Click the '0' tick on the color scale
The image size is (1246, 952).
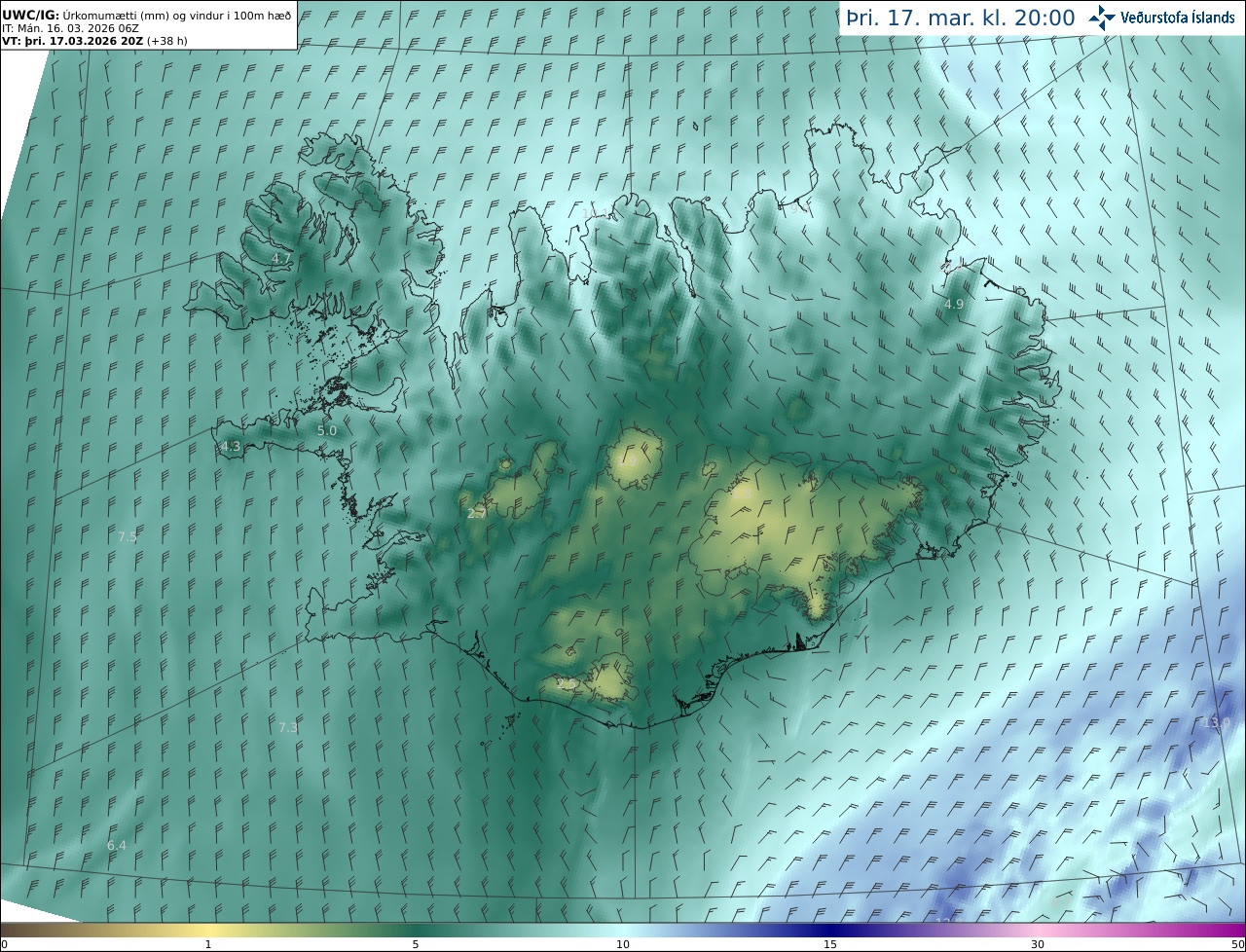pyautogui.click(x=4, y=944)
